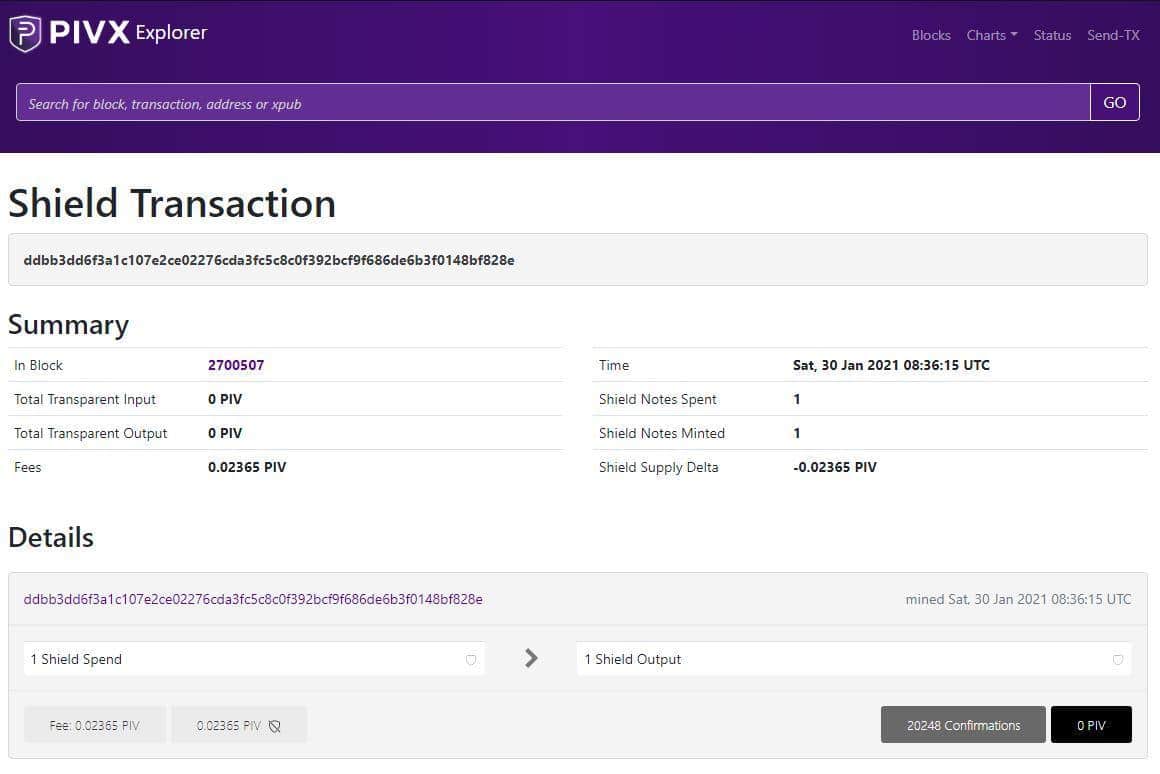Click the 'In Block' label
This screenshot has height=774, width=1160.
tap(38, 365)
